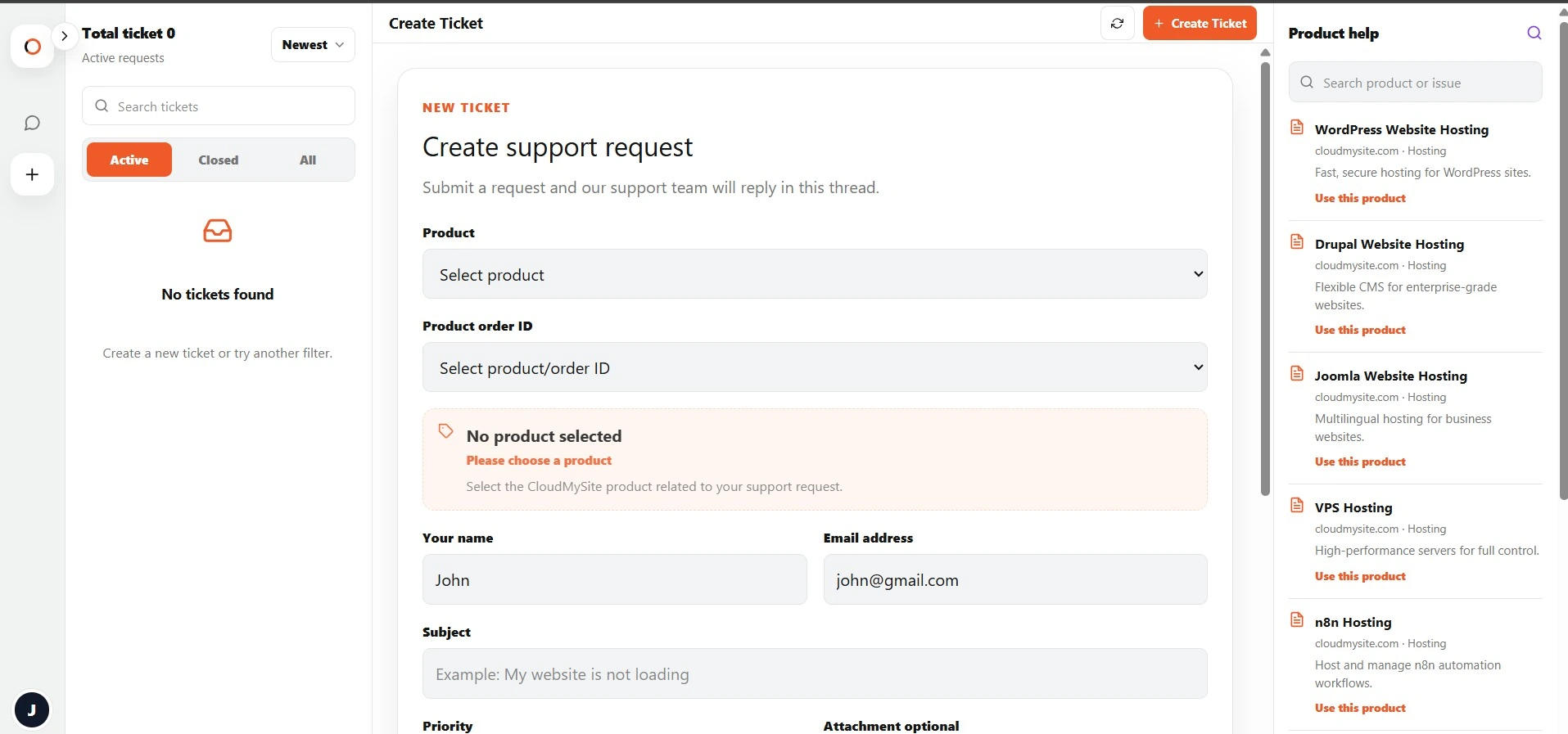Click the n8n Hosting document icon
1568x734 pixels.
(1297, 619)
